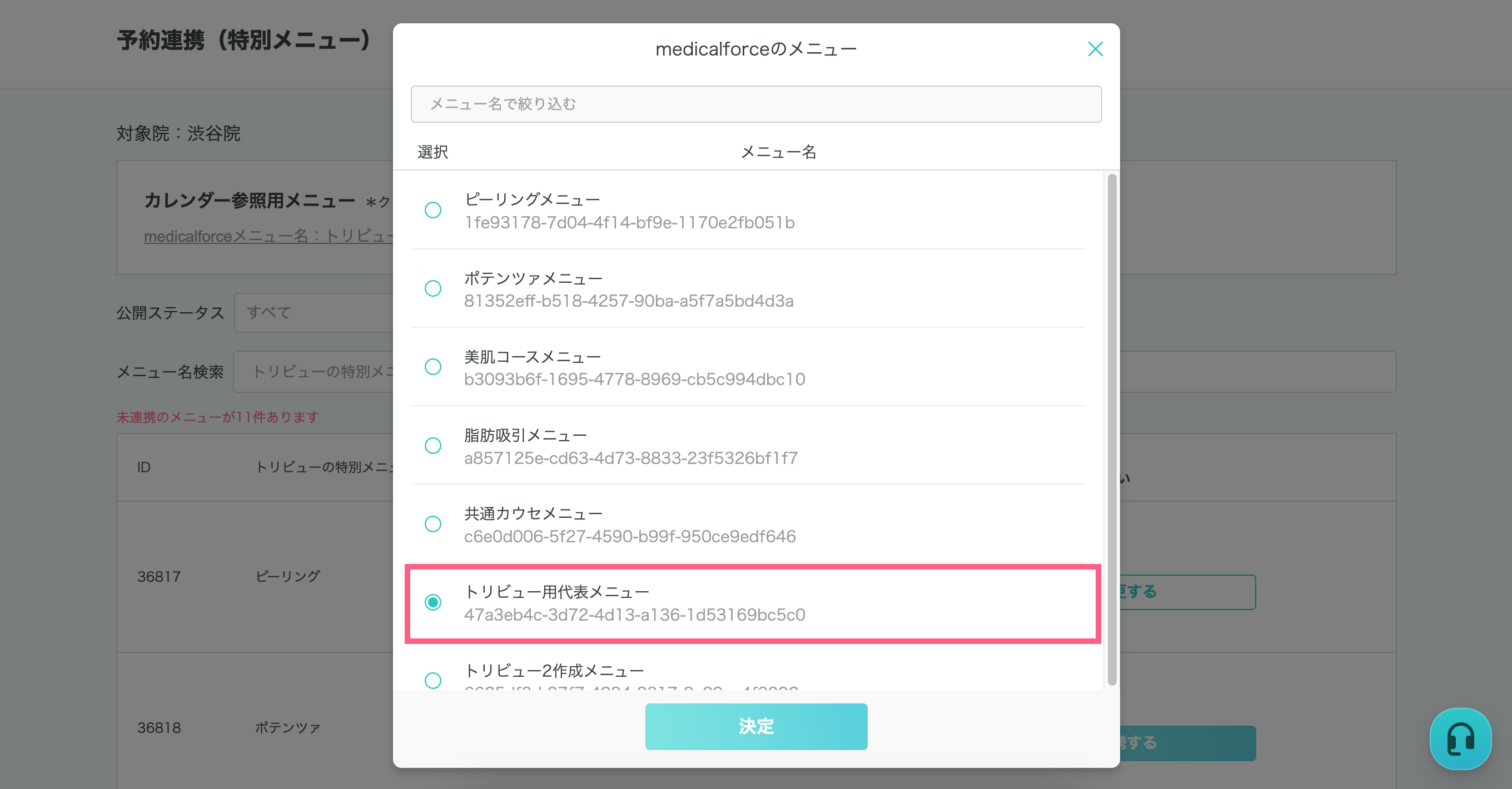This screenshot has height=789, width=1512.
Task: Choose the 美肌コースメニュー radio option
Action: pyautogui.click(x=432, y=367)
